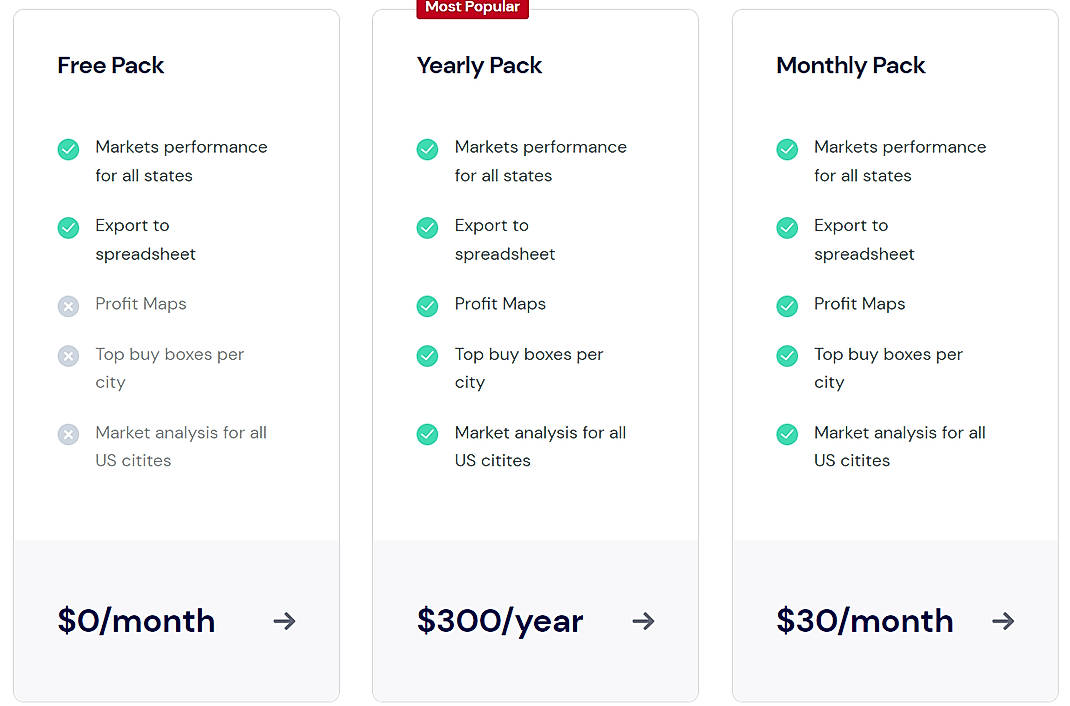
Task: Click the disabled icon for Top buy boxes in Free Pack
Action: (68, 355)
